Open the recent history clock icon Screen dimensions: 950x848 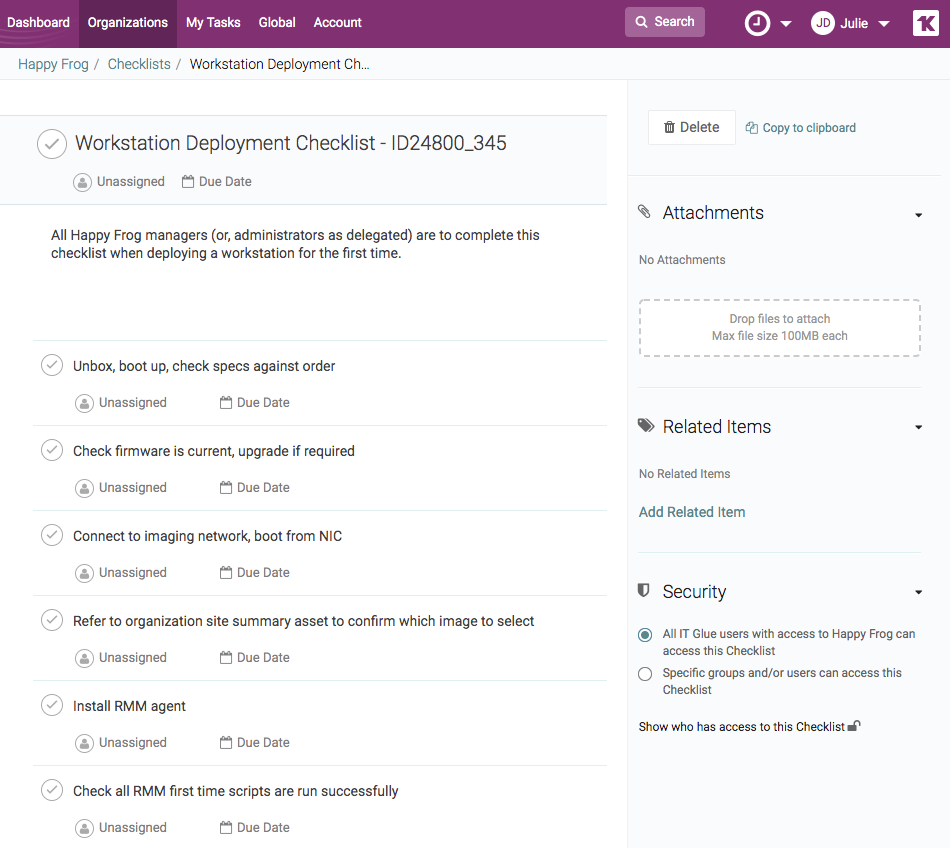tap(757, 23)
